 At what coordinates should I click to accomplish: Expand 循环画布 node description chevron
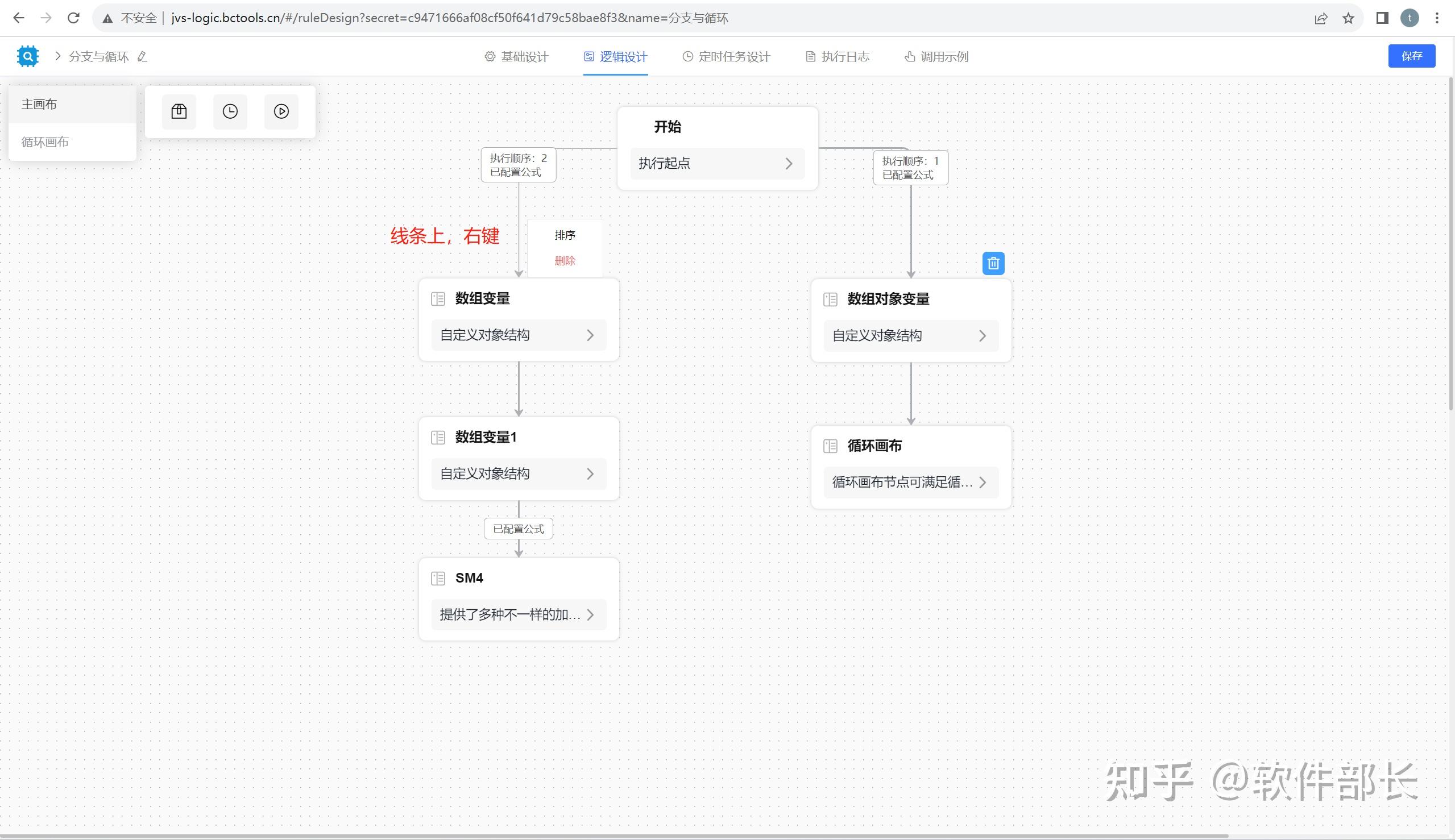click(983, 483)
